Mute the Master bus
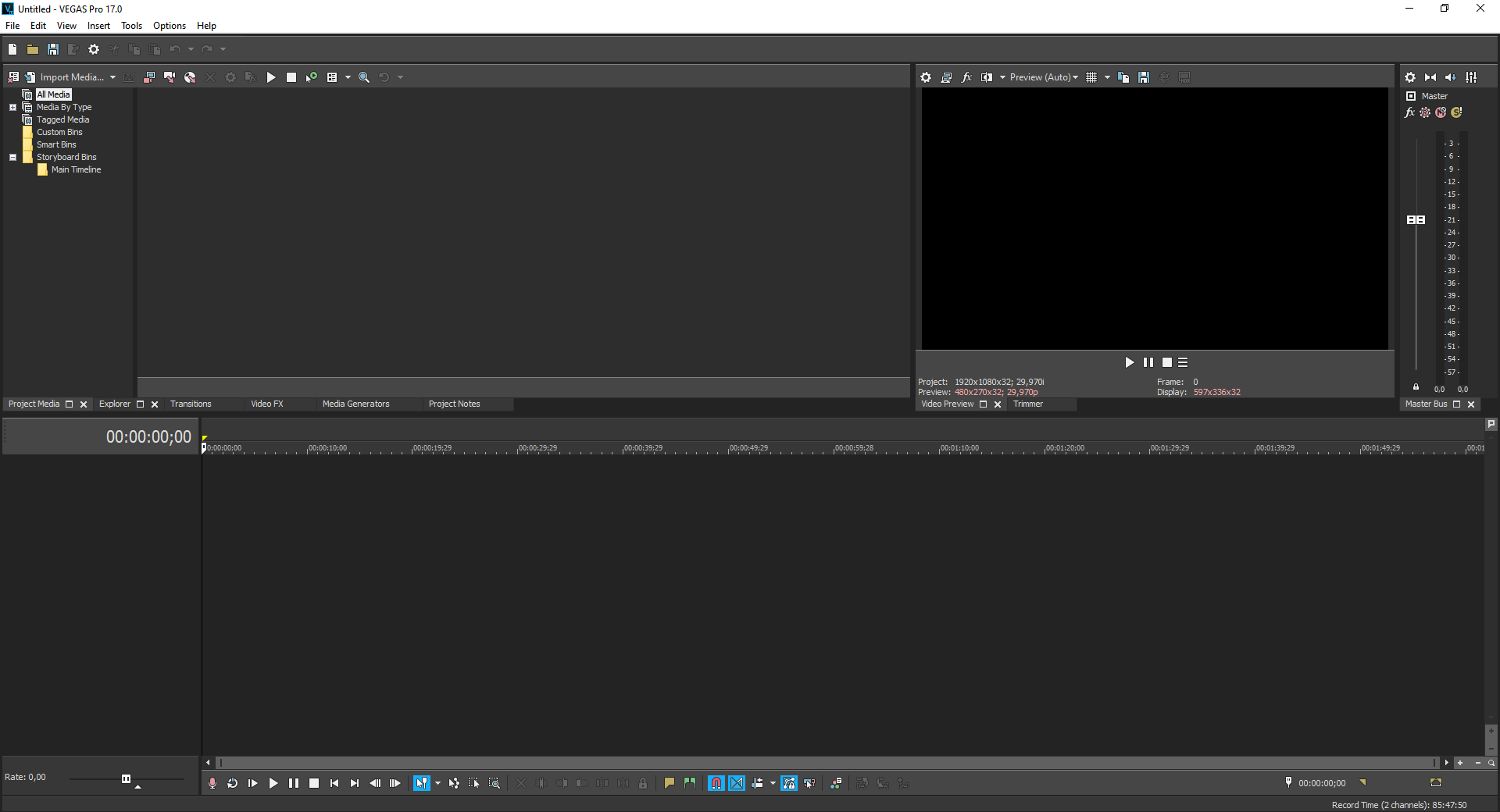The image size is (1500, 812). coord(1441,112)
